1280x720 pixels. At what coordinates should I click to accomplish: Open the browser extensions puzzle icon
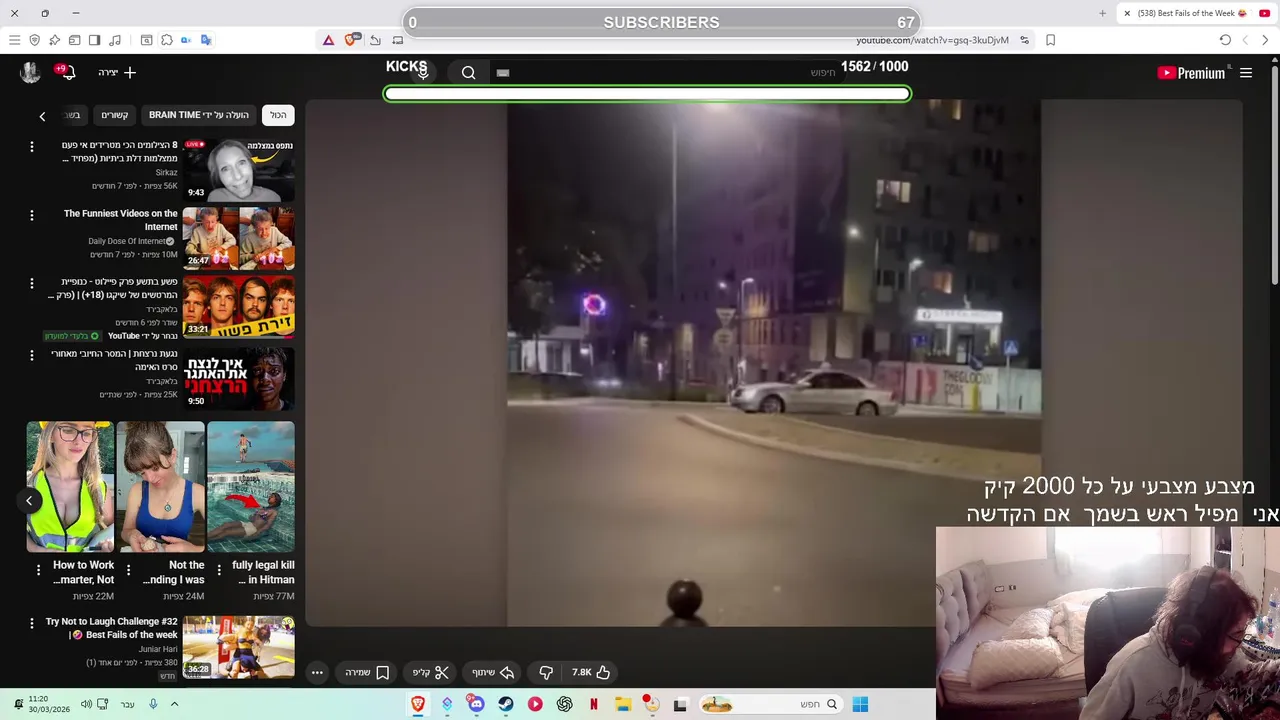pyautogui.click(x=167, y=40)
